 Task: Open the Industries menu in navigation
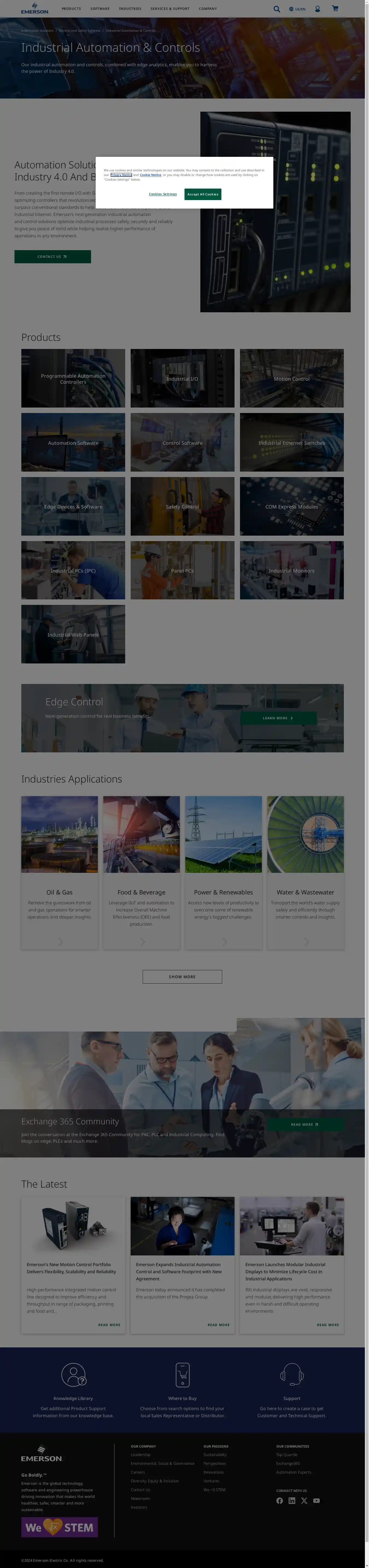click(x=130, y=9)
